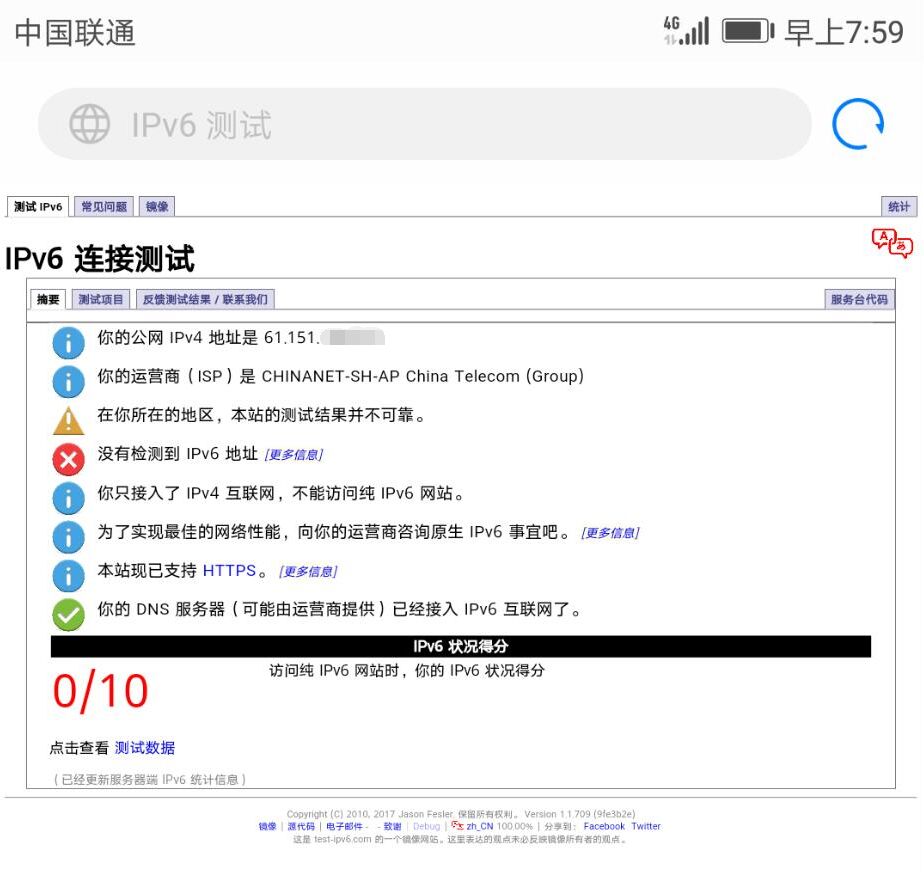Click DNS 服务器 已经接入 IPv6 message text

(340, 609)
